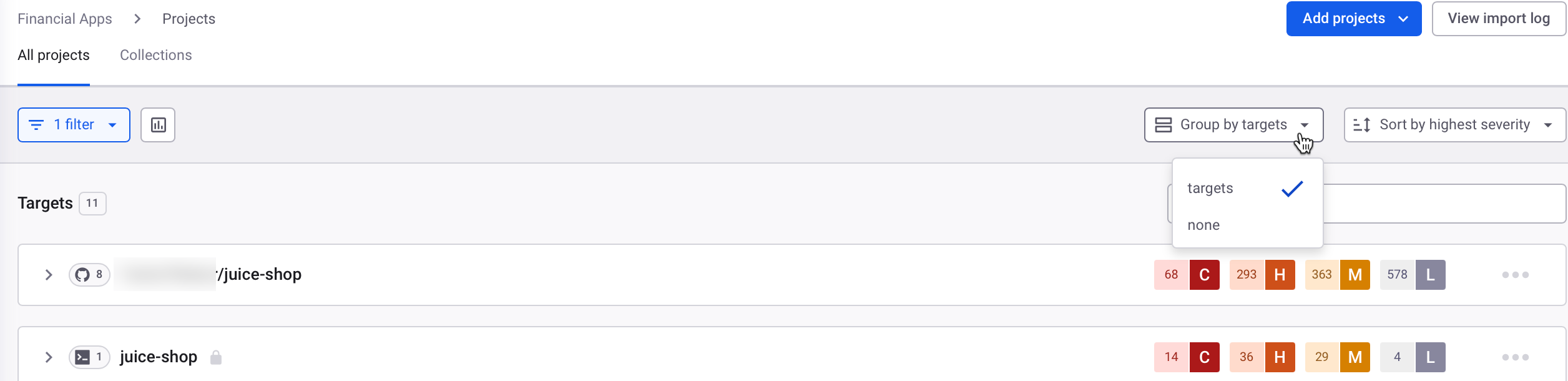Click the lock icon beside juice-shop
The image size is (1568, 381).
click(216, 357)
